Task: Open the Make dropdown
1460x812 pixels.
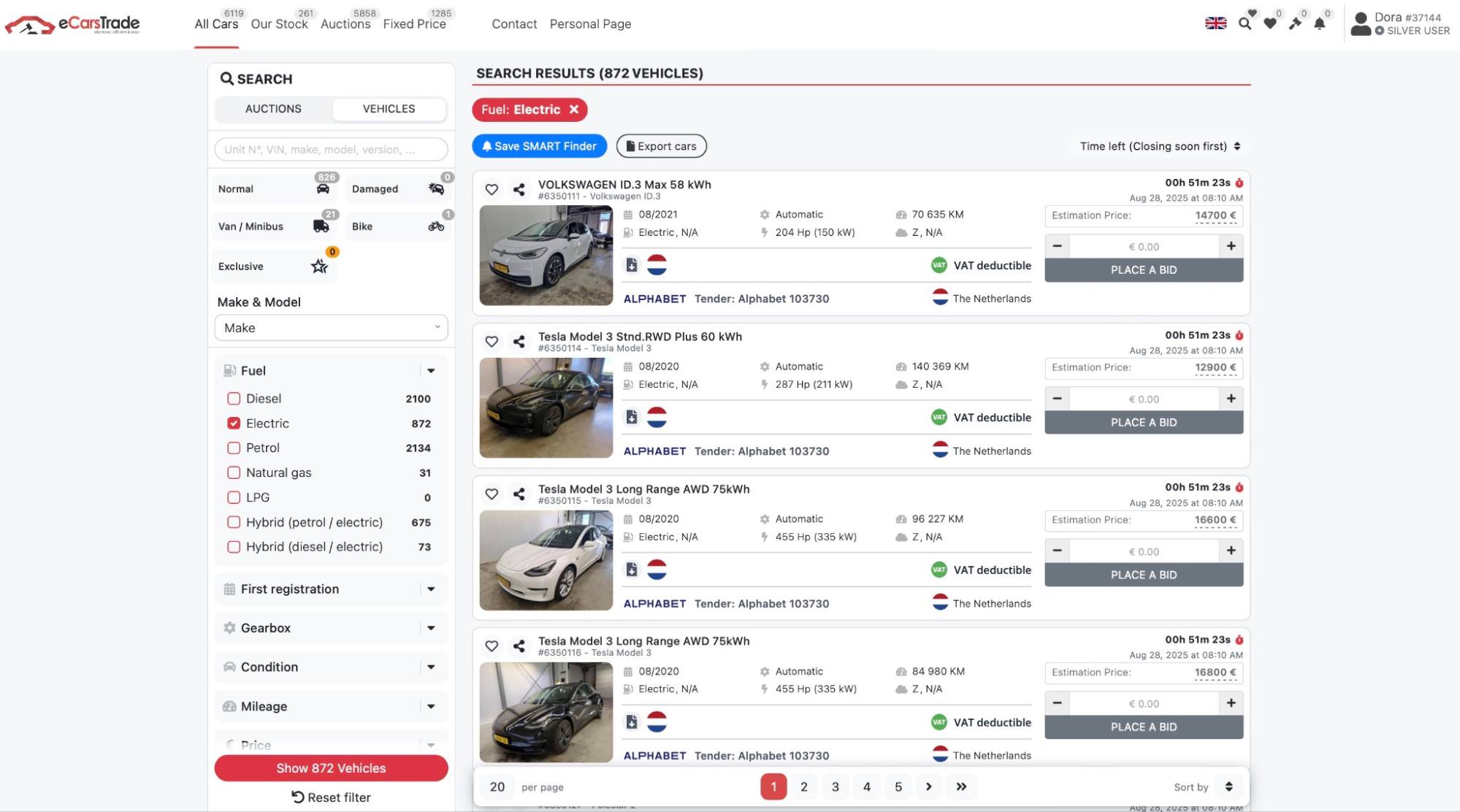Action: pyautogui.click(x=331, y=328)
